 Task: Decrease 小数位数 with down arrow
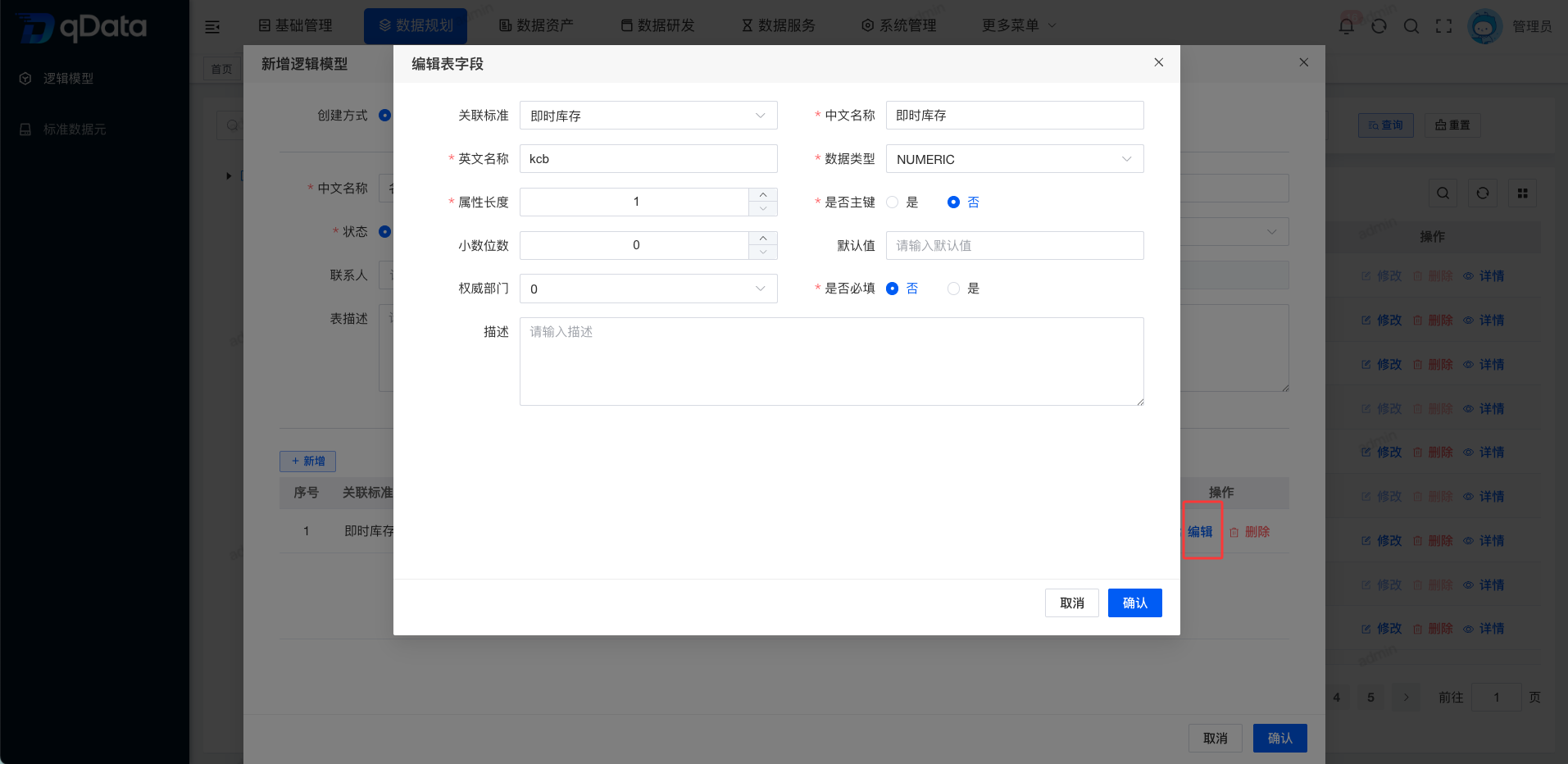click(763, 252)
